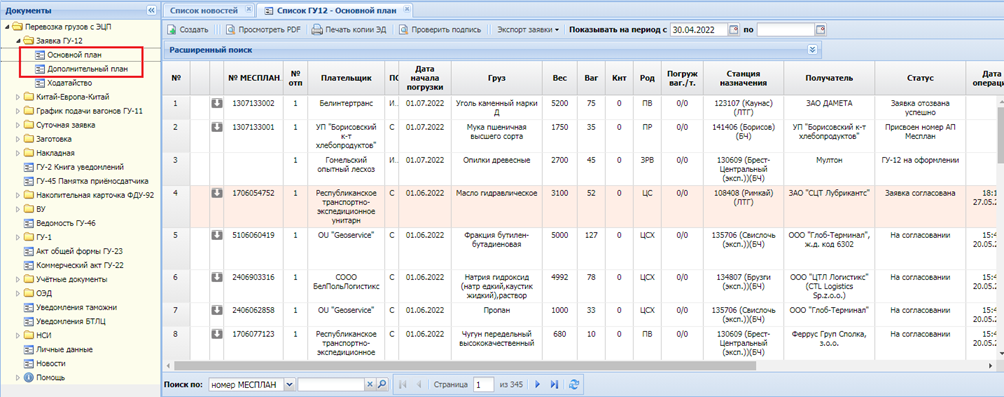Viewport: 1004px width, 397px height.
Task: Click download arrow icon for МЕСПЛАН 1706054752
Action: pyautogui.click(x=217, y=193)
